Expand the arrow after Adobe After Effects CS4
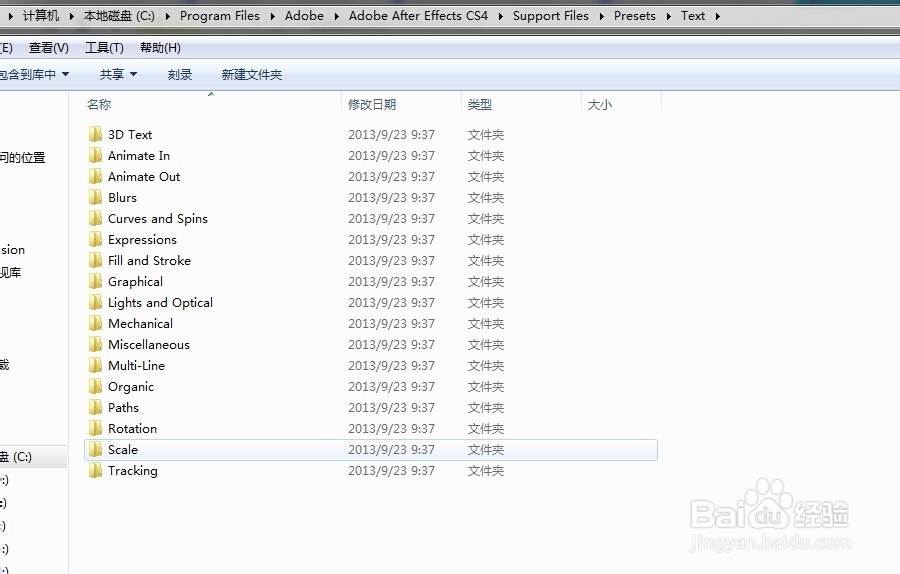The image size is (900, 574). [x=501, y=16]
